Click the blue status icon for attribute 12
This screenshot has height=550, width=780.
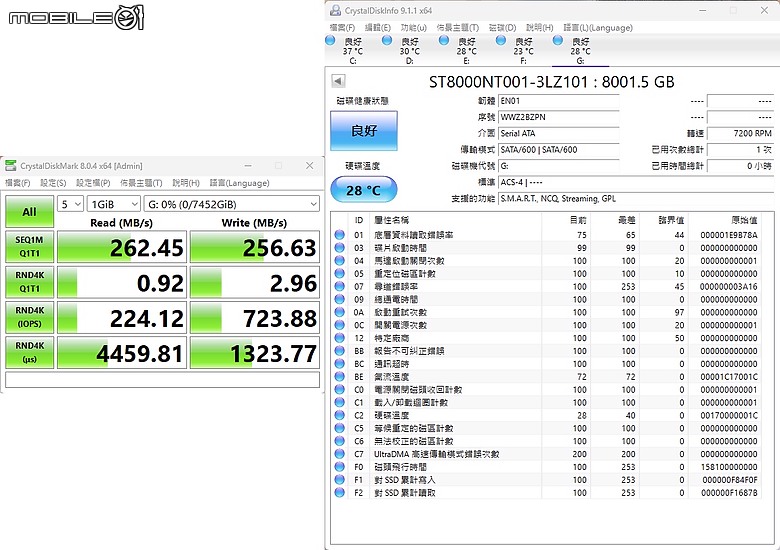340,338
